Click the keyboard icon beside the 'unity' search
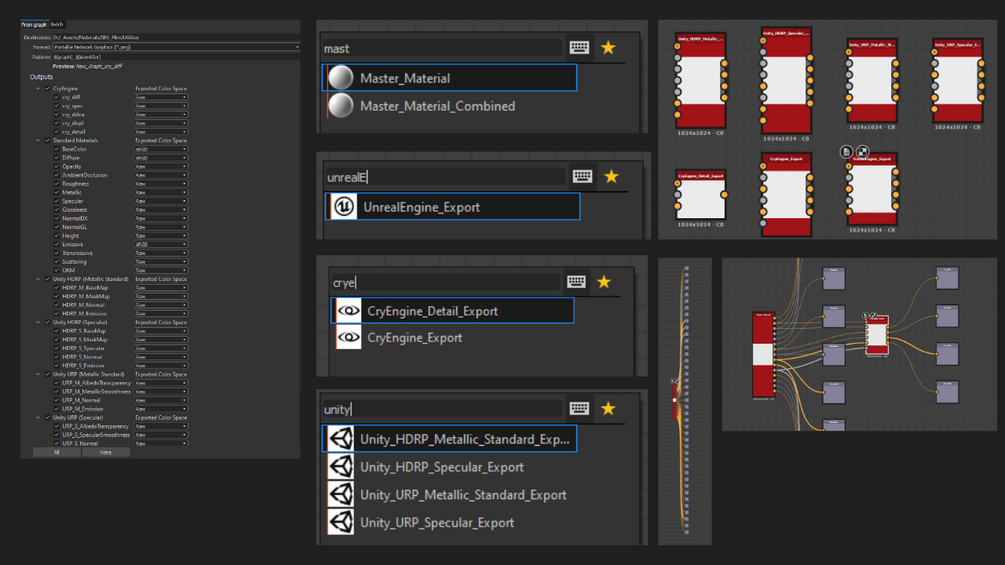Screen dimensions: 1005x565 [x=579, y=409]
